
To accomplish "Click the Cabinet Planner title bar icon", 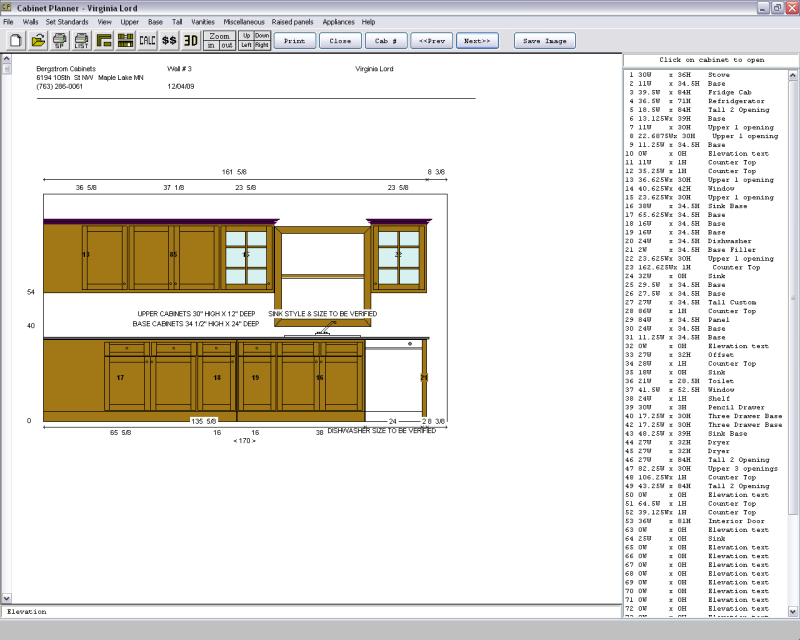I will coord(7,7).
